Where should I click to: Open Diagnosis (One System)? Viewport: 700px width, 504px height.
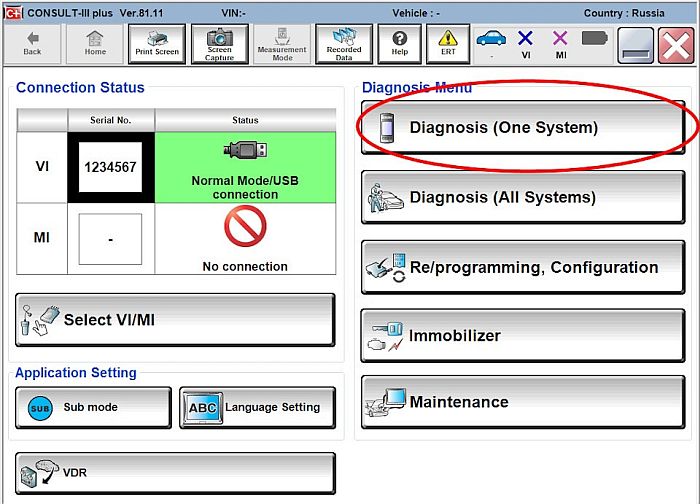523,128
